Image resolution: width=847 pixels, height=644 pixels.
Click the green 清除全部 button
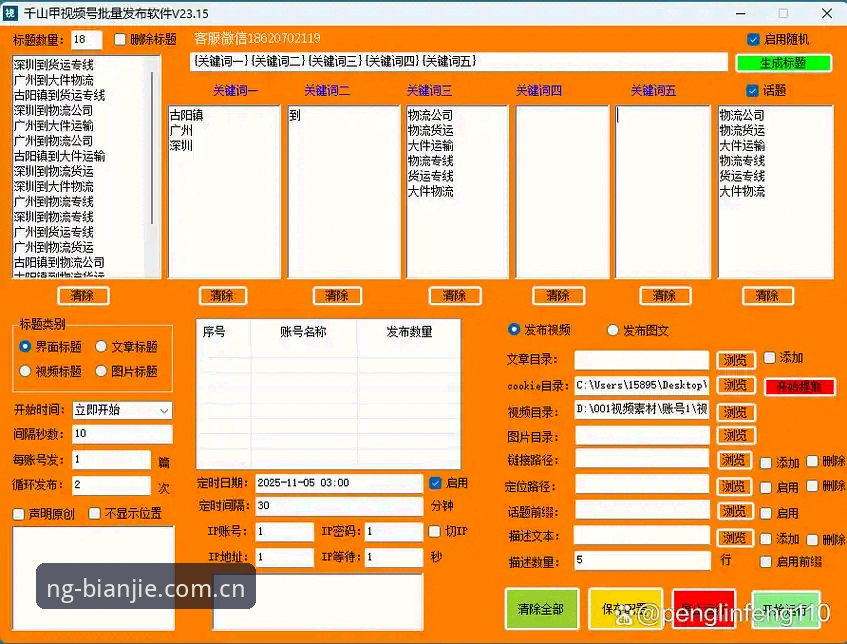pyautogui.click(x=542, y=609)
